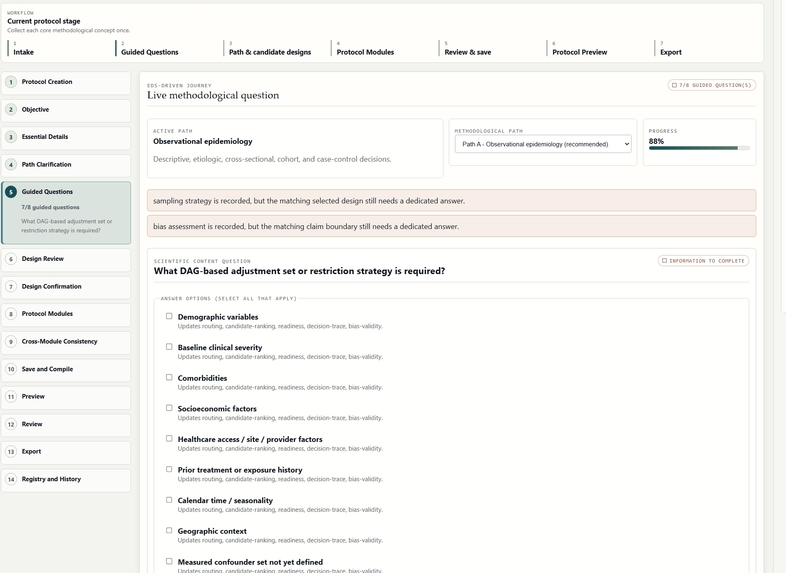The image size is (786, 573).
Task: Select Healthcare access / site / provider factors checkbox
Action: click(x=169, y=439)
